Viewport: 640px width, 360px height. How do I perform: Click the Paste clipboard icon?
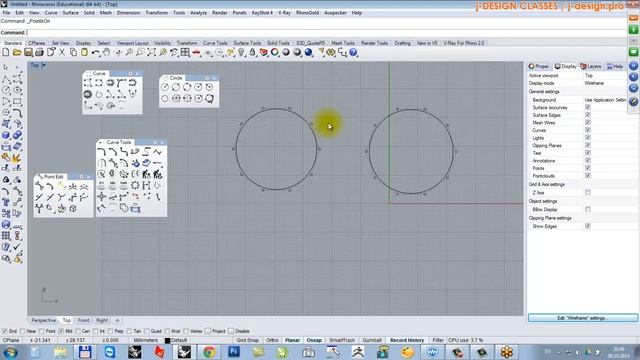[84, 52]
